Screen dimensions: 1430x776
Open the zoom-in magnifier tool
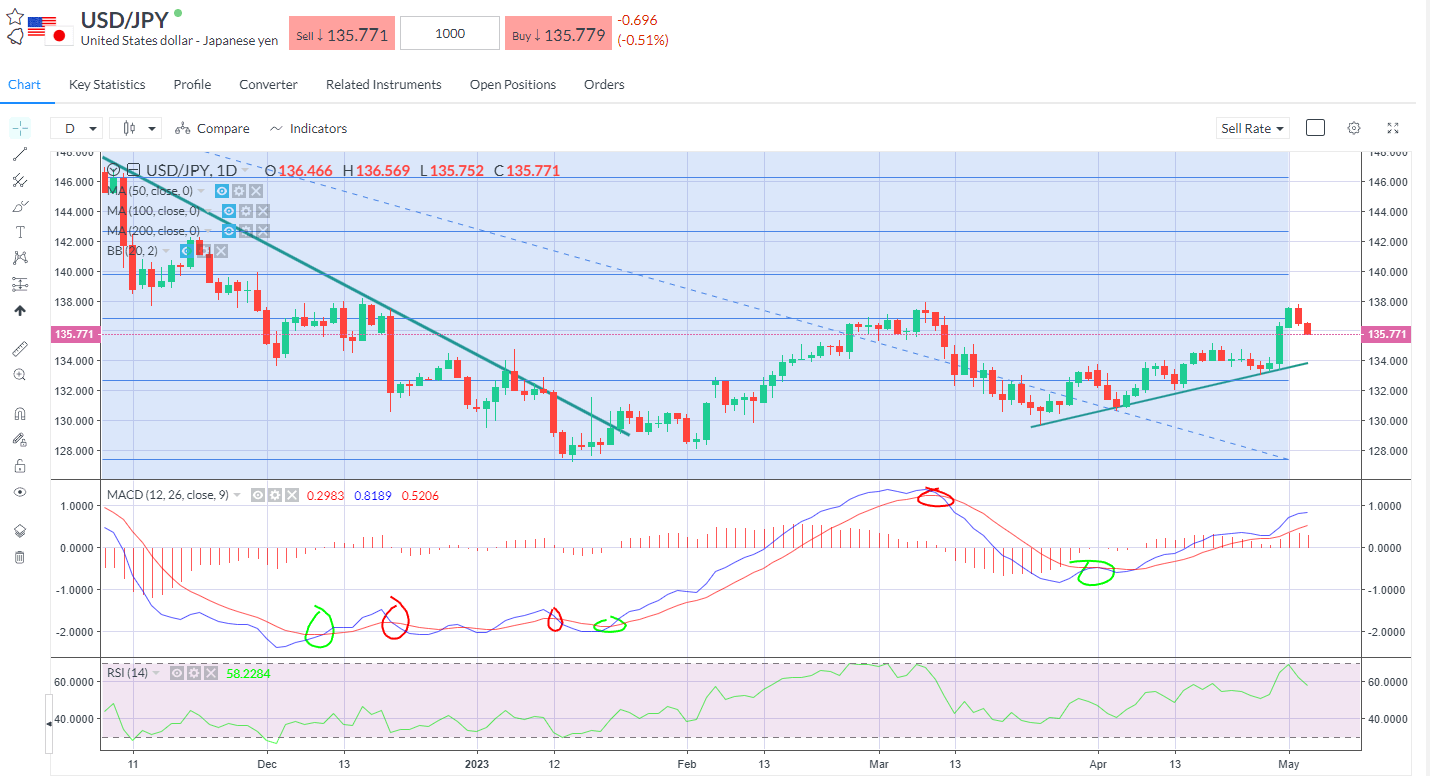20,374
